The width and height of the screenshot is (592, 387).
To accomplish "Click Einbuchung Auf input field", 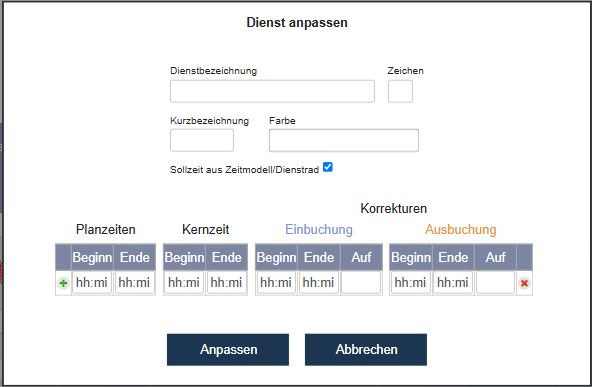I will tap(361, 282).
